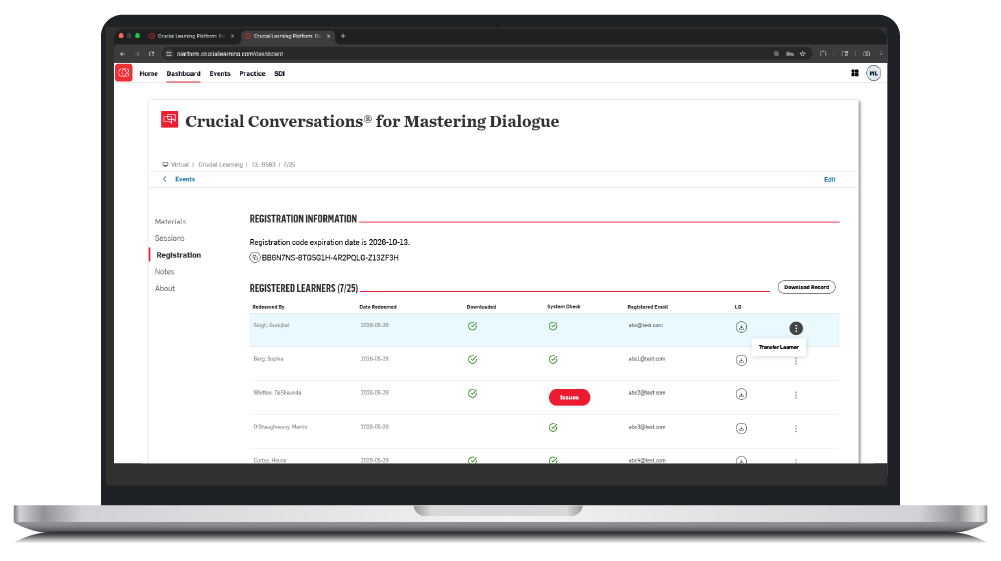1001x561 pixels.
Task: Click email abc@test.com
Action: (x=645, y=325)
